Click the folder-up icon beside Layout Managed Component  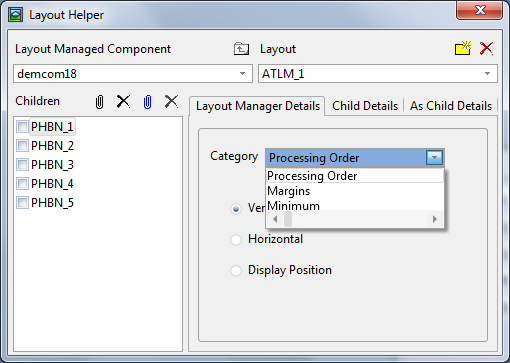(x=241, y=49)
